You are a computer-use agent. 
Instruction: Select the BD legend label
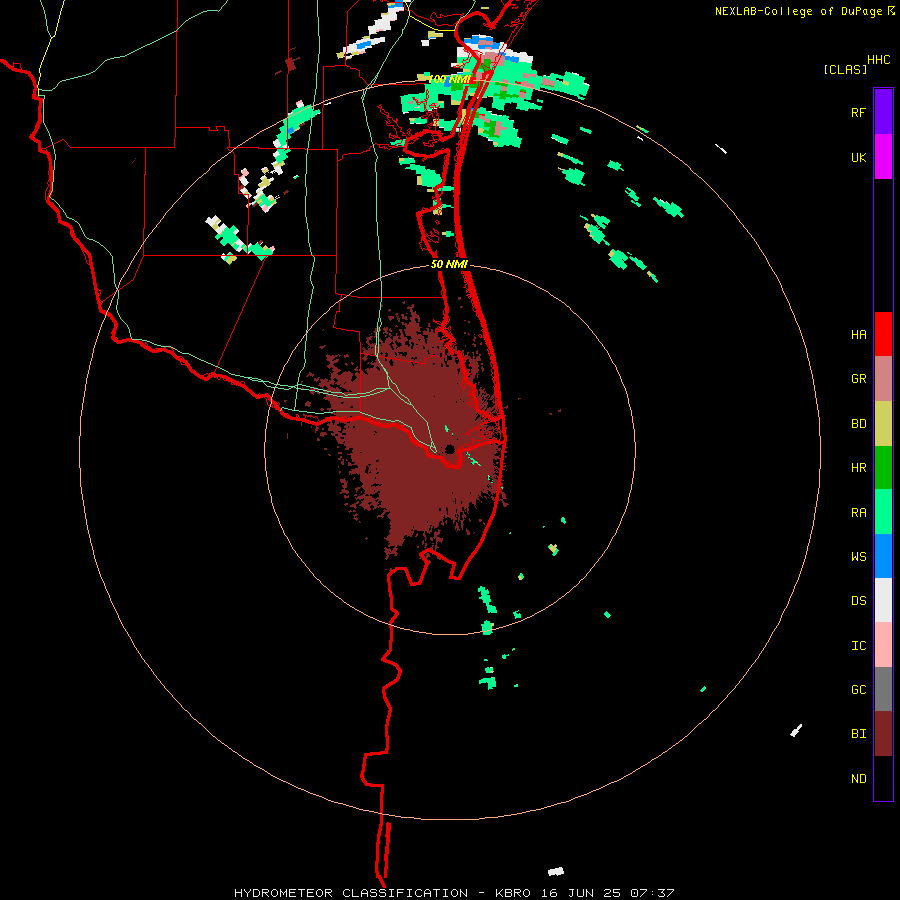858,424
